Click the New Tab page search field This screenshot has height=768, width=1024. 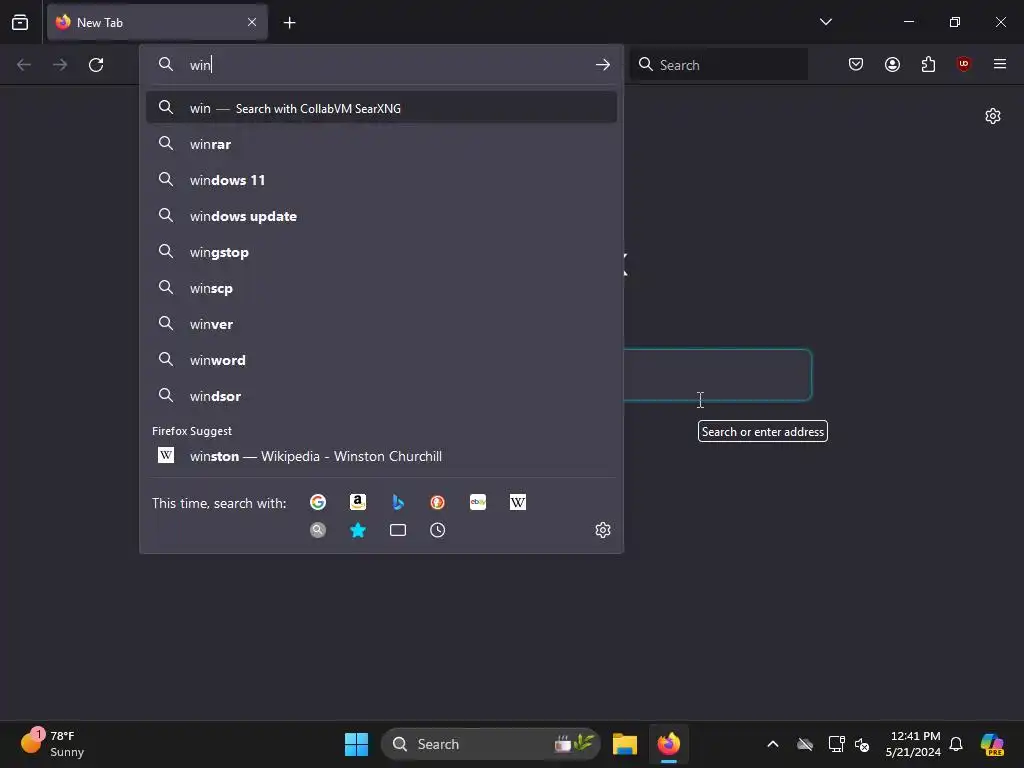coord(718,375)
